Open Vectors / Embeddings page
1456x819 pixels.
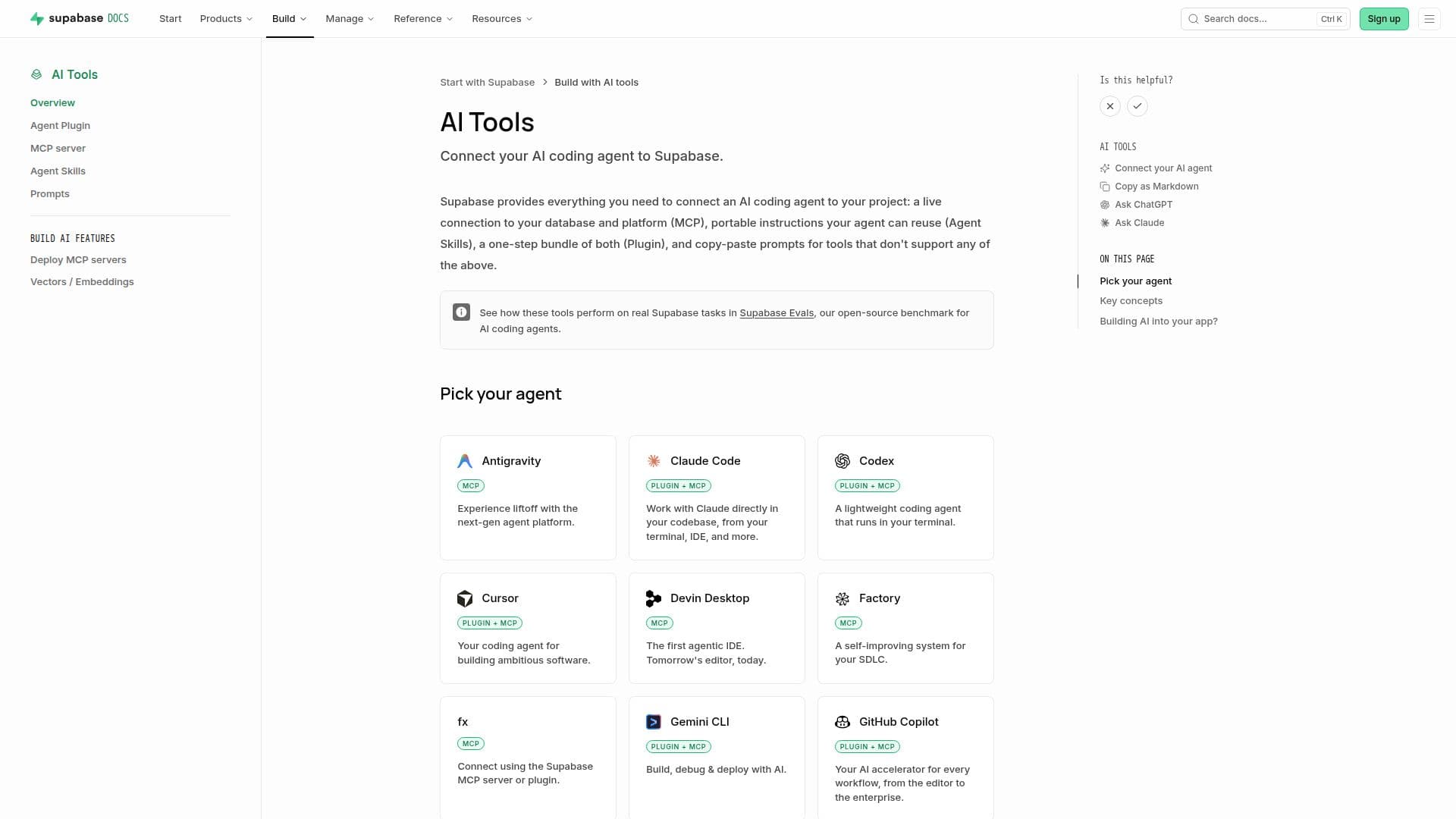pyautogui.click(x=82, y=282)
